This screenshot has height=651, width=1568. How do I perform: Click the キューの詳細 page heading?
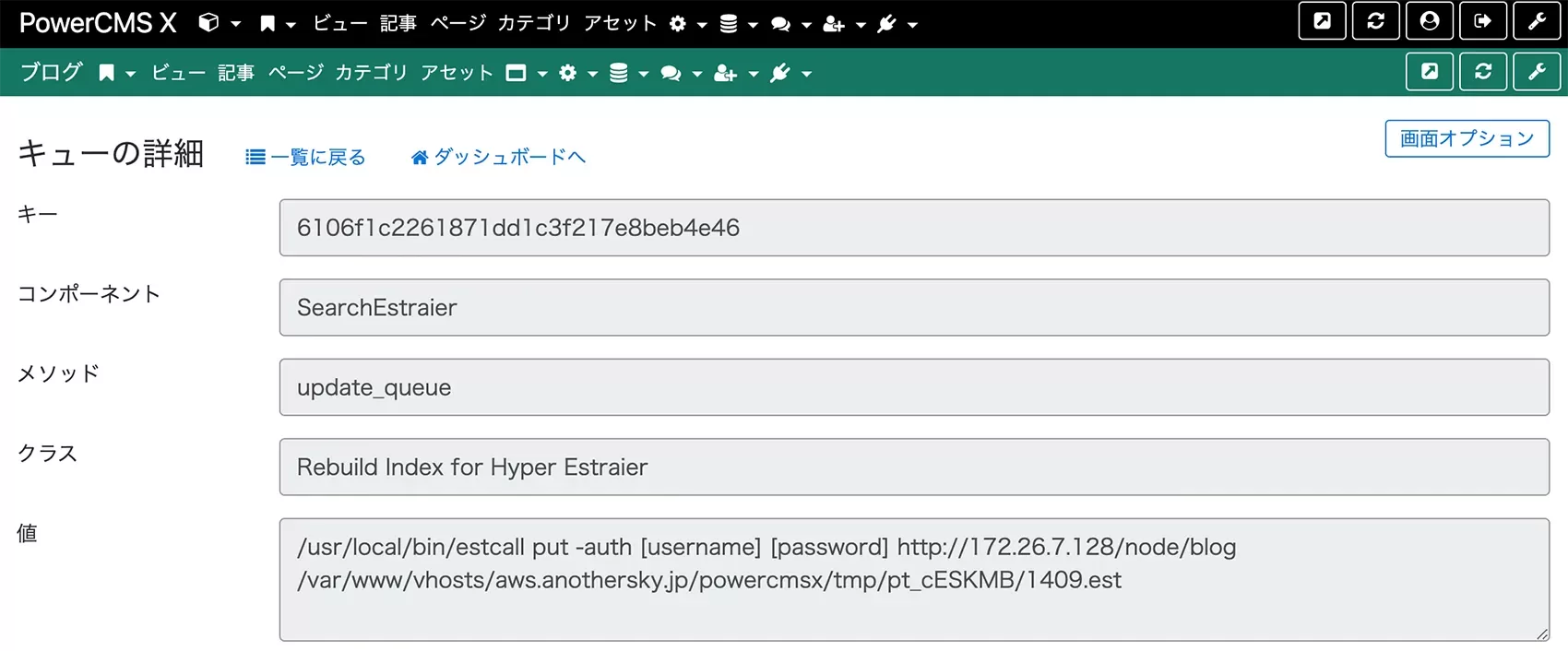pos(112,153)
